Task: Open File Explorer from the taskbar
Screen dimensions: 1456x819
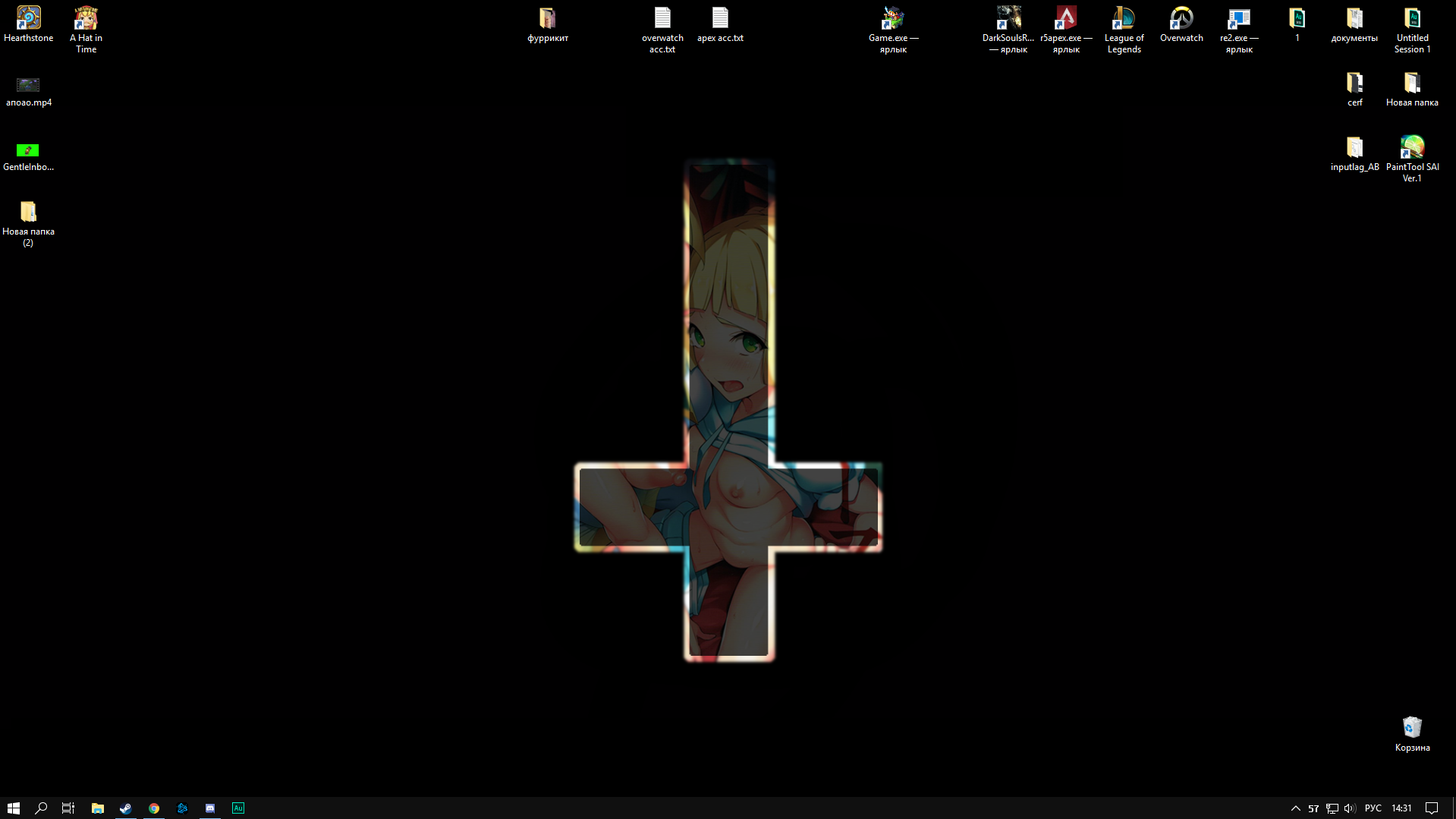Action: pos(97,808)
